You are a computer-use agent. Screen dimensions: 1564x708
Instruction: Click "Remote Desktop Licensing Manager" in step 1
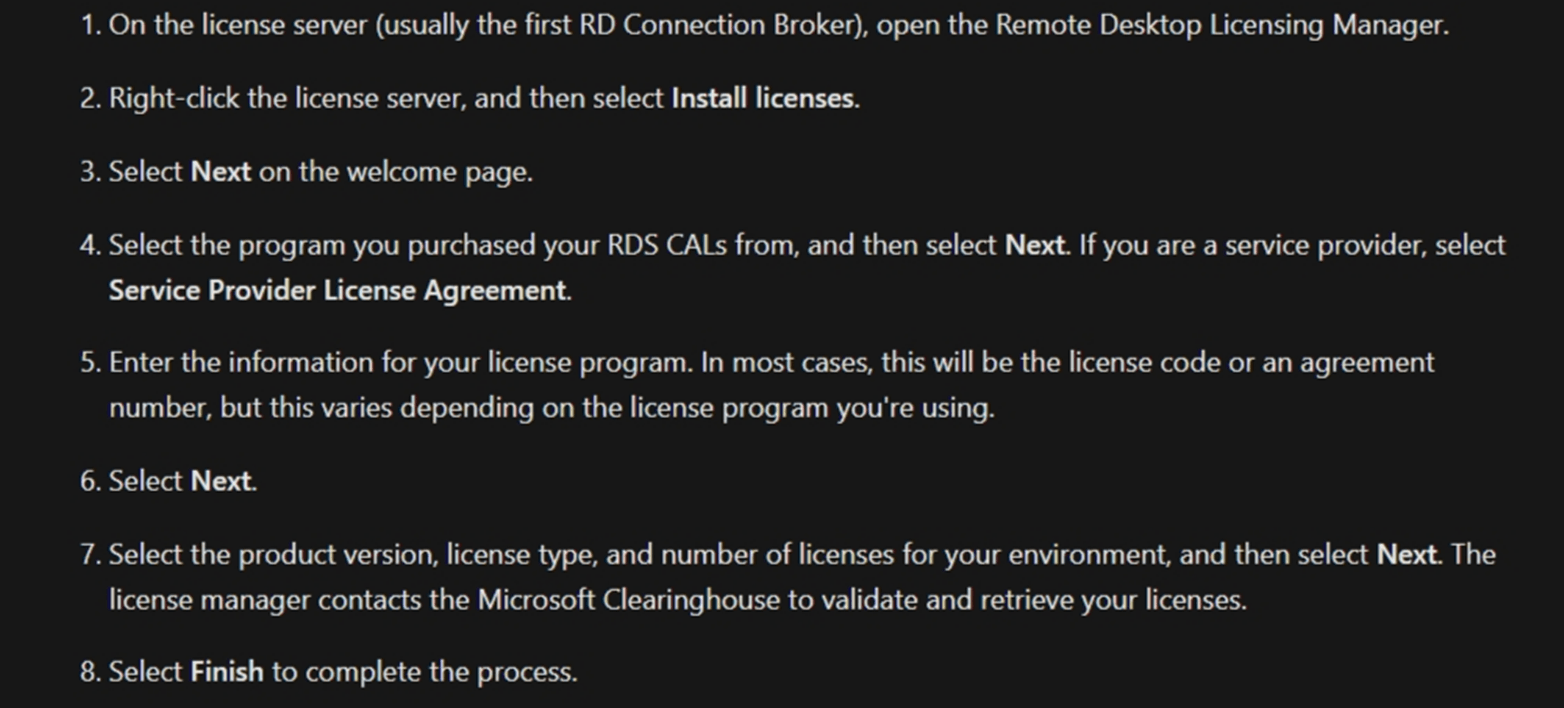tap(1220, 25)
